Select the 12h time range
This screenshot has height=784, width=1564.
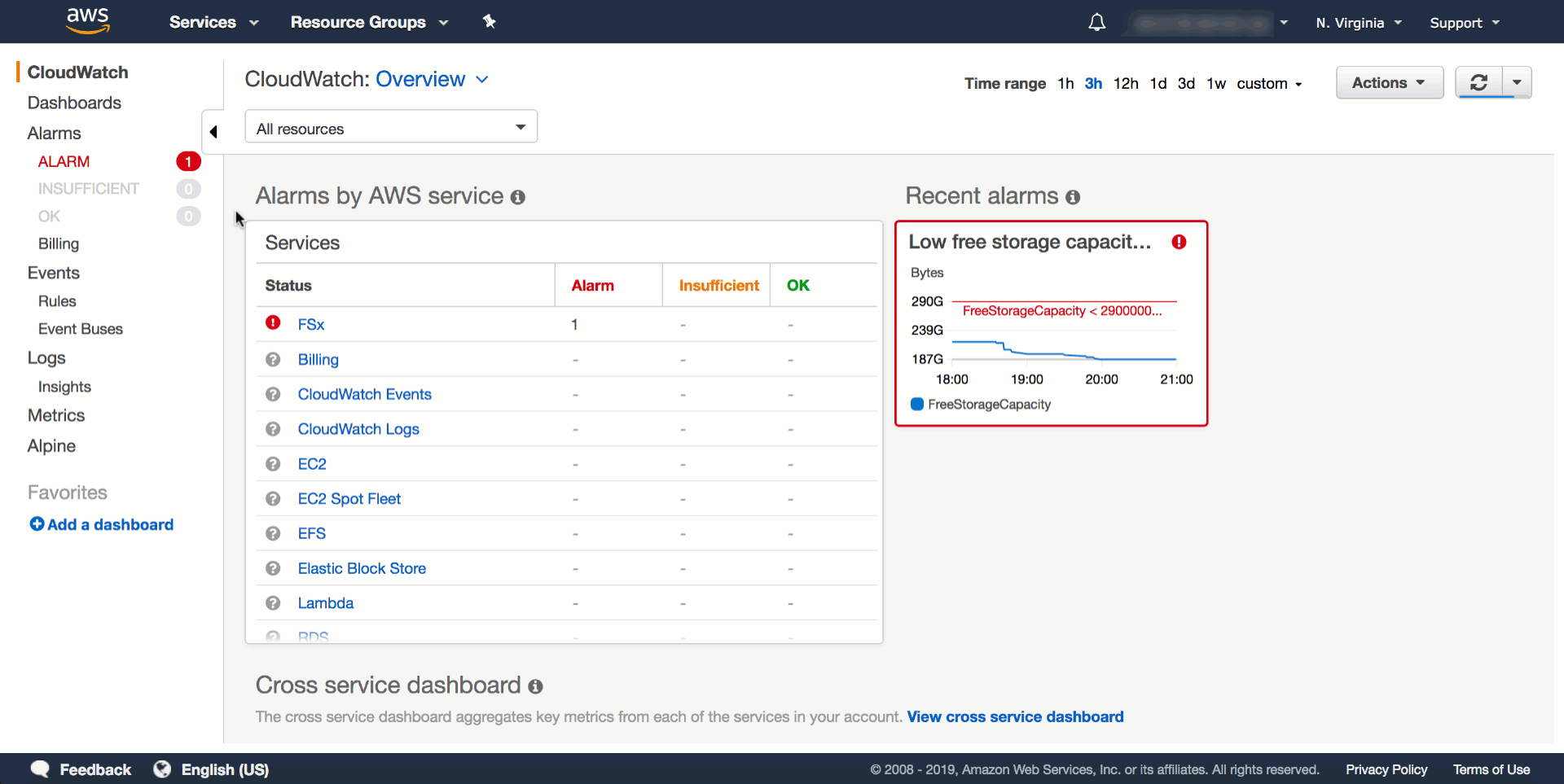pos(1126,84)
